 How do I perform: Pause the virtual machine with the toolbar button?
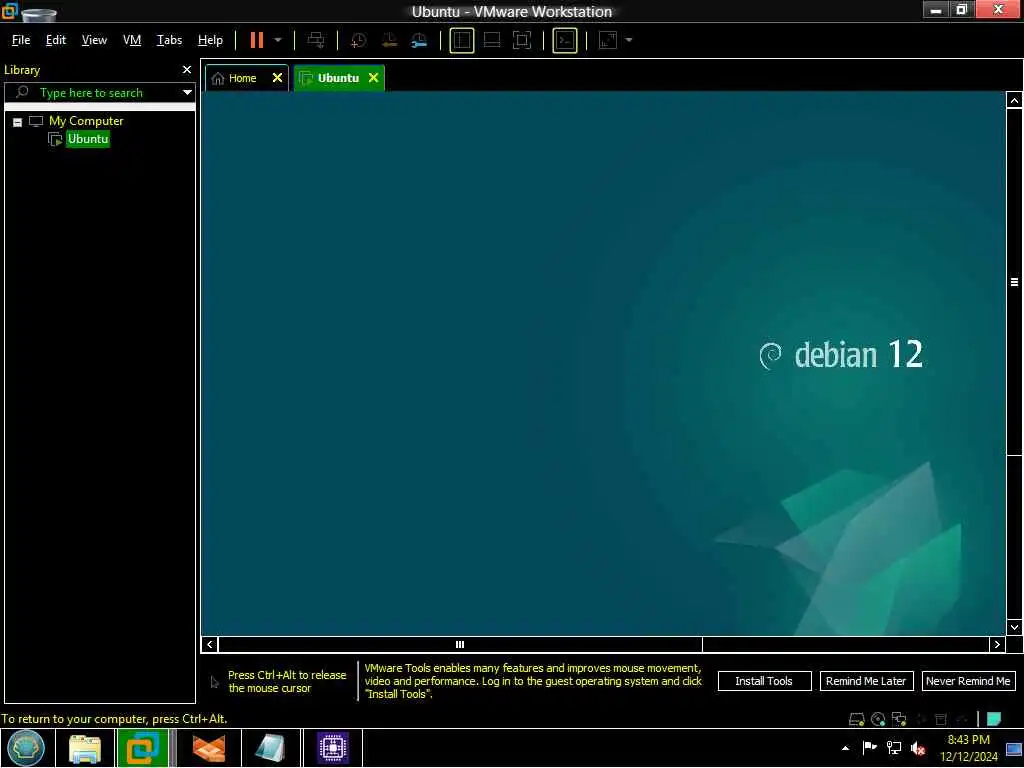point(257,40)
